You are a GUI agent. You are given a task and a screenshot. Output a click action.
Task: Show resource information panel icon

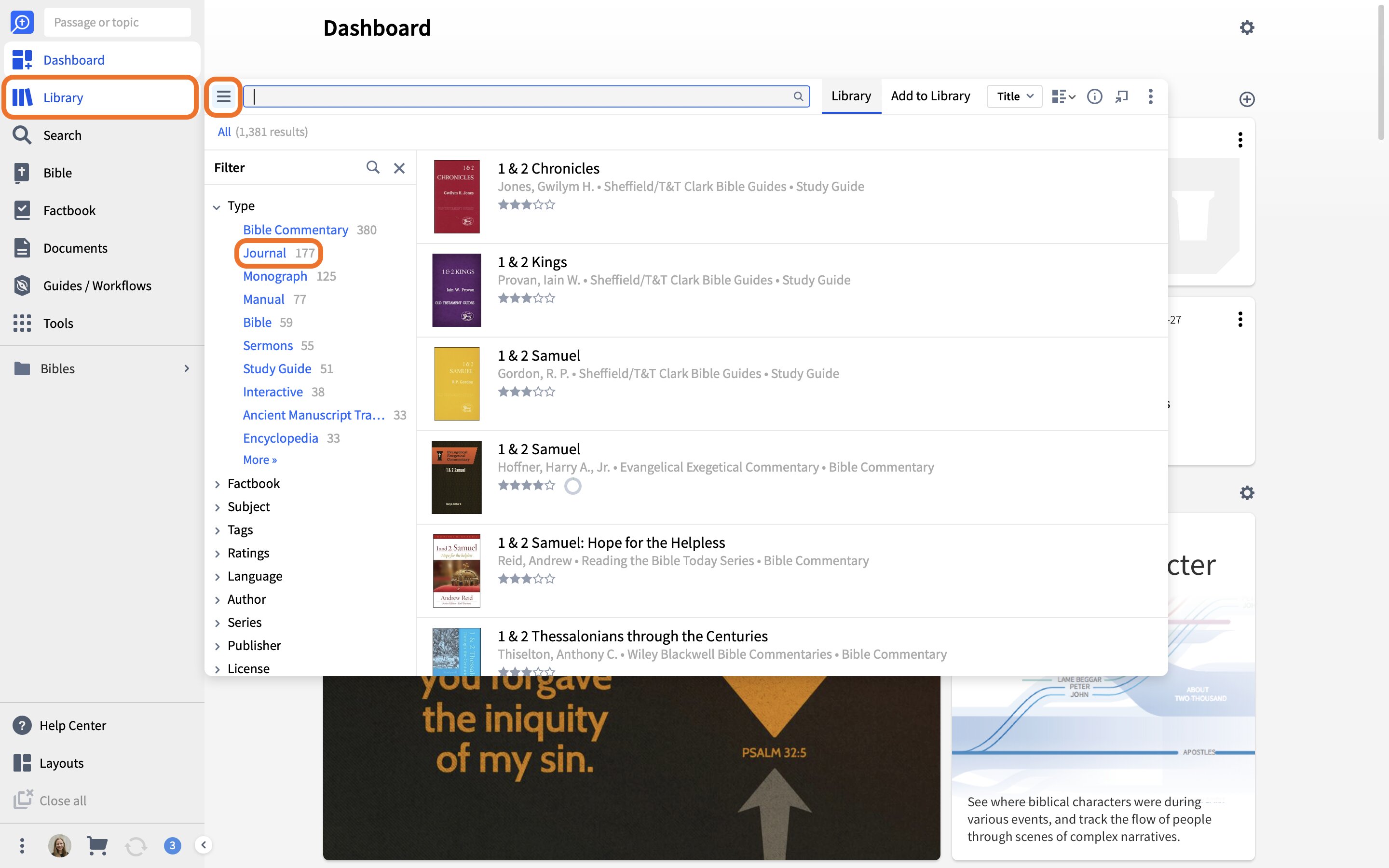[1094, 96]
